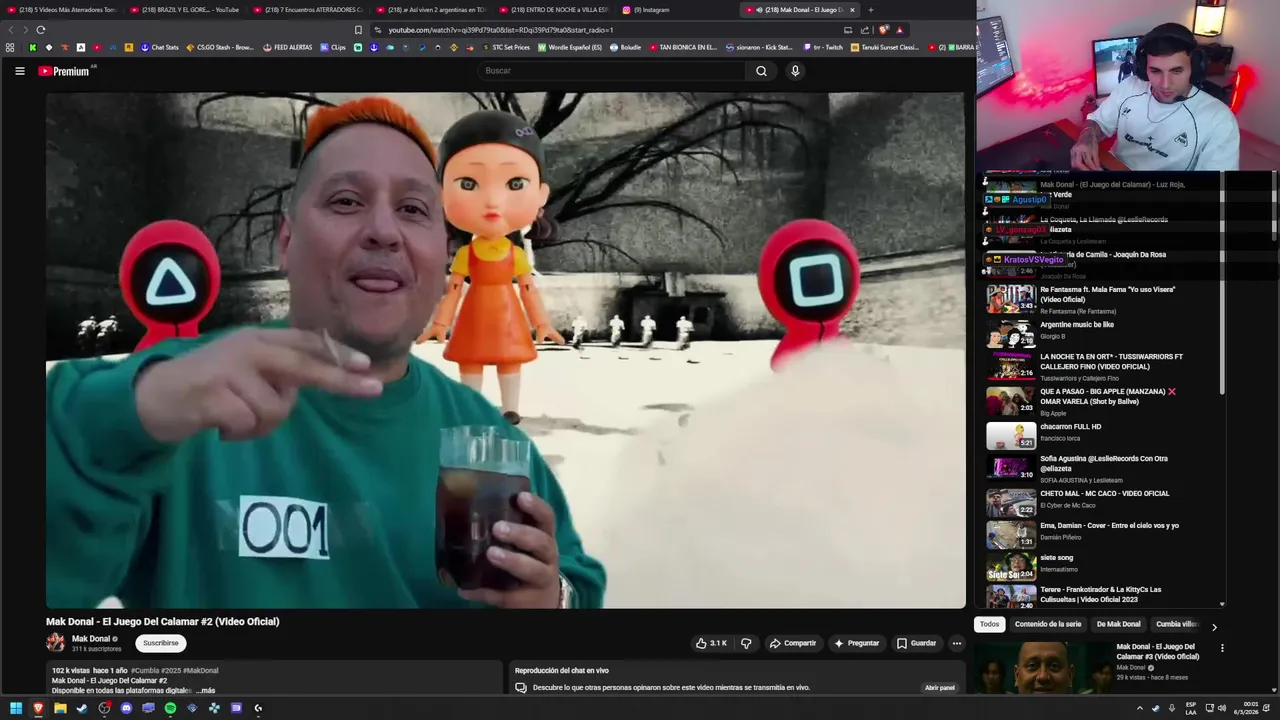Switch to 5 Videos Más Aterradores tab
Viewport: 1280px width, 720px height.
click(x=61, y=10)
